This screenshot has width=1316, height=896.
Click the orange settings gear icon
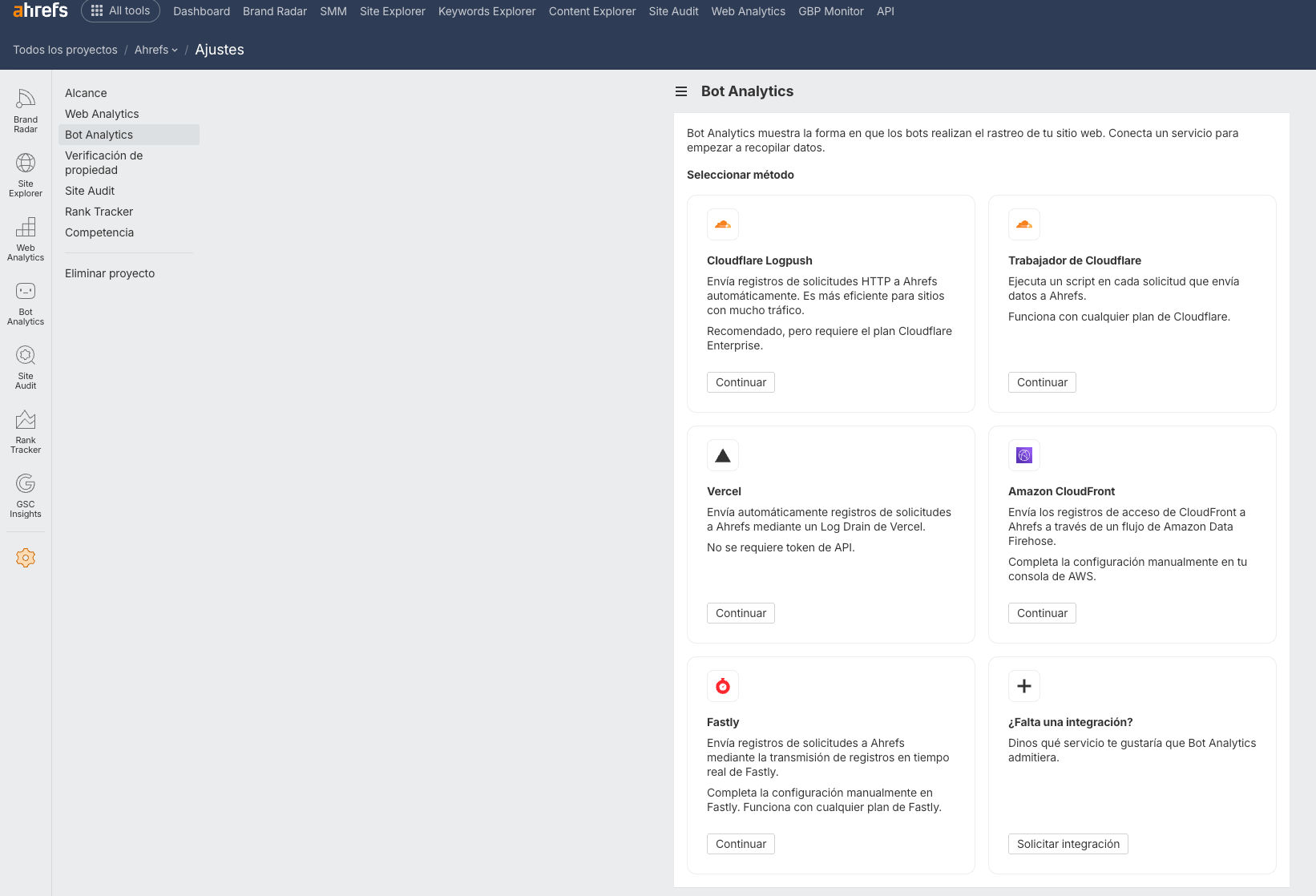tap(26, 558)
